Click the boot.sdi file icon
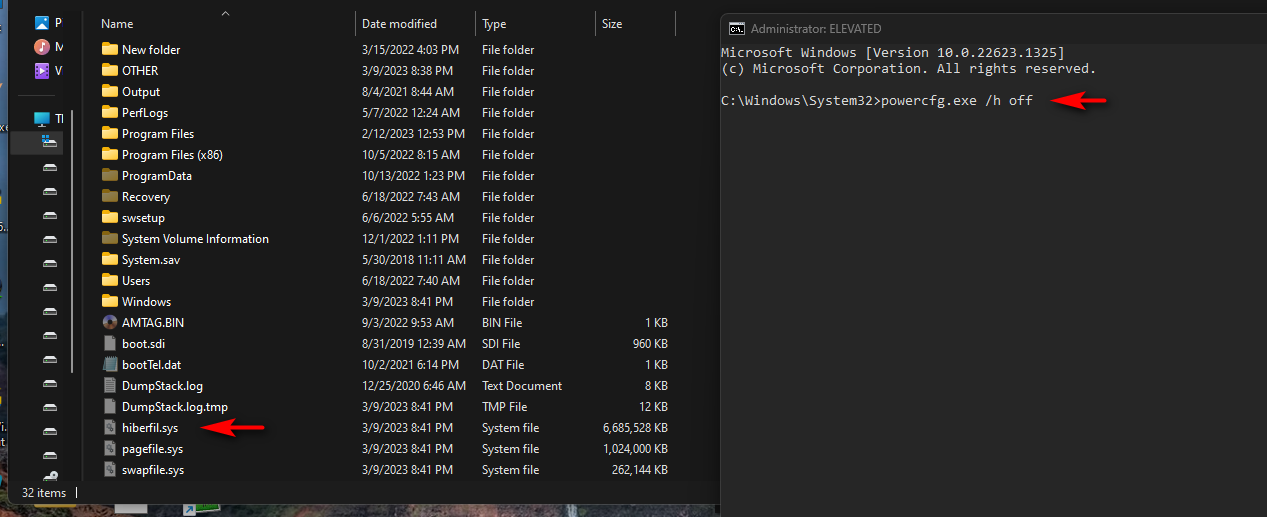Image resolution: width=1267 pixels, height=517 pixels. (x=110, y=343)
